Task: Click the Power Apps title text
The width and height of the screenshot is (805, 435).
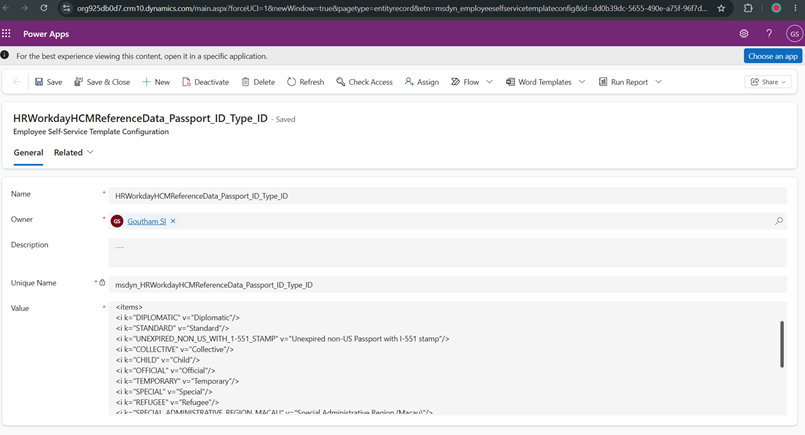Action: coord(46,34)
